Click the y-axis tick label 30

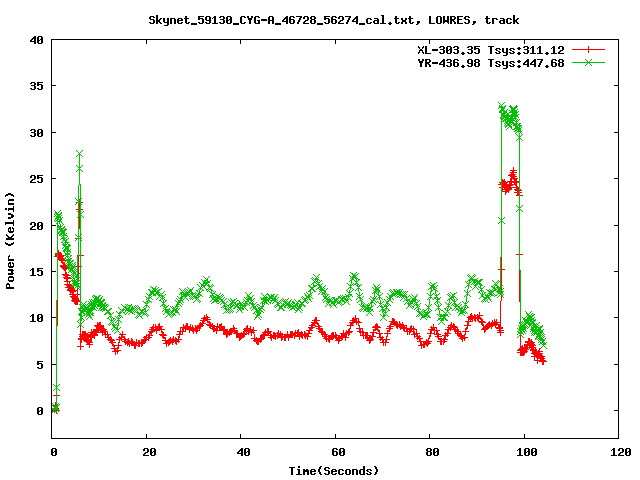36,133
